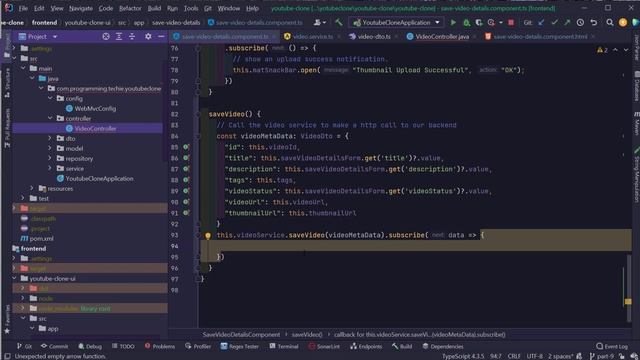640x360 pixels.
Task: Click the green Run button
Action: (453, 23)
